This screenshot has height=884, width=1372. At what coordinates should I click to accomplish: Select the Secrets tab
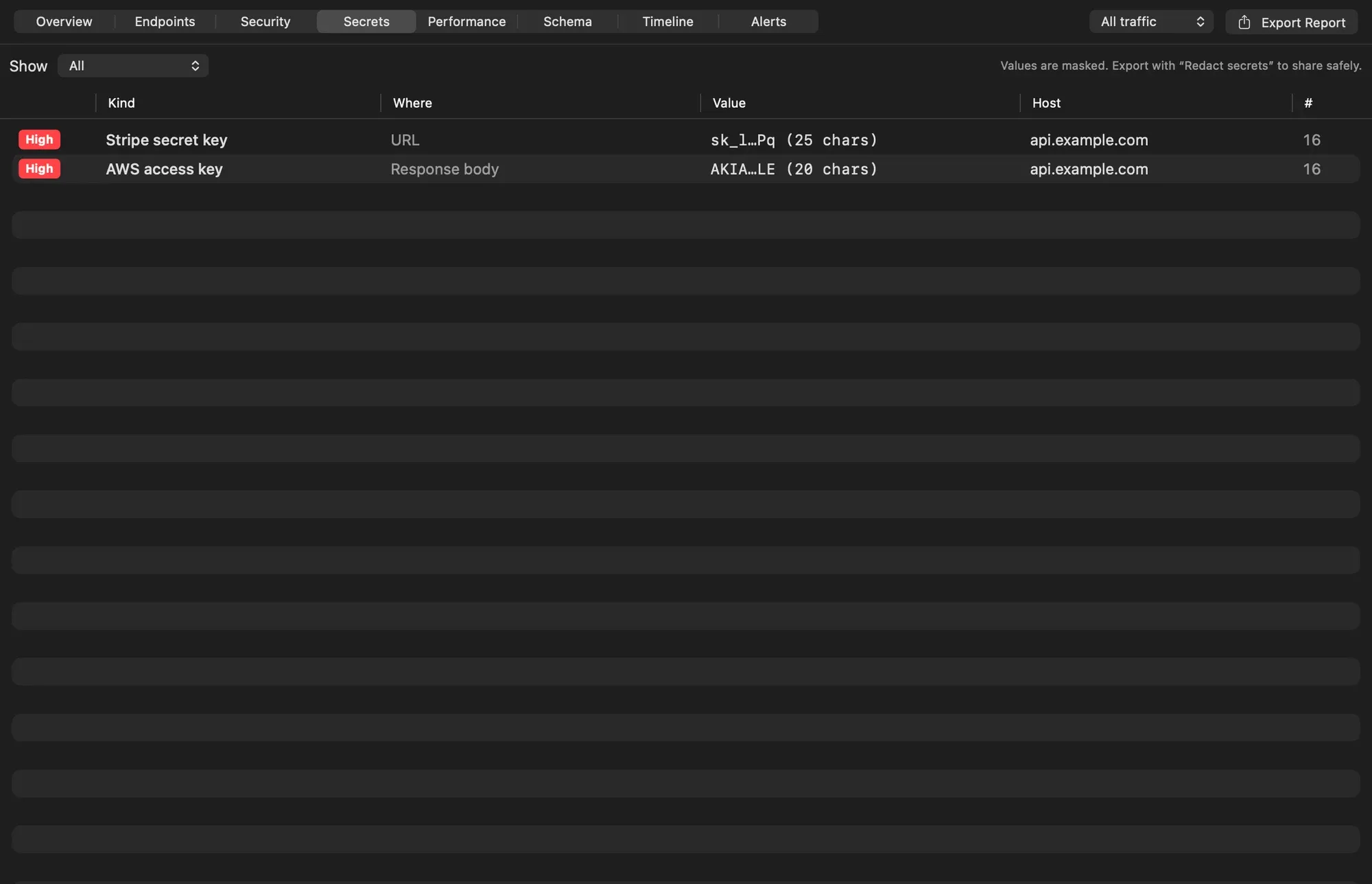point(366,21)
